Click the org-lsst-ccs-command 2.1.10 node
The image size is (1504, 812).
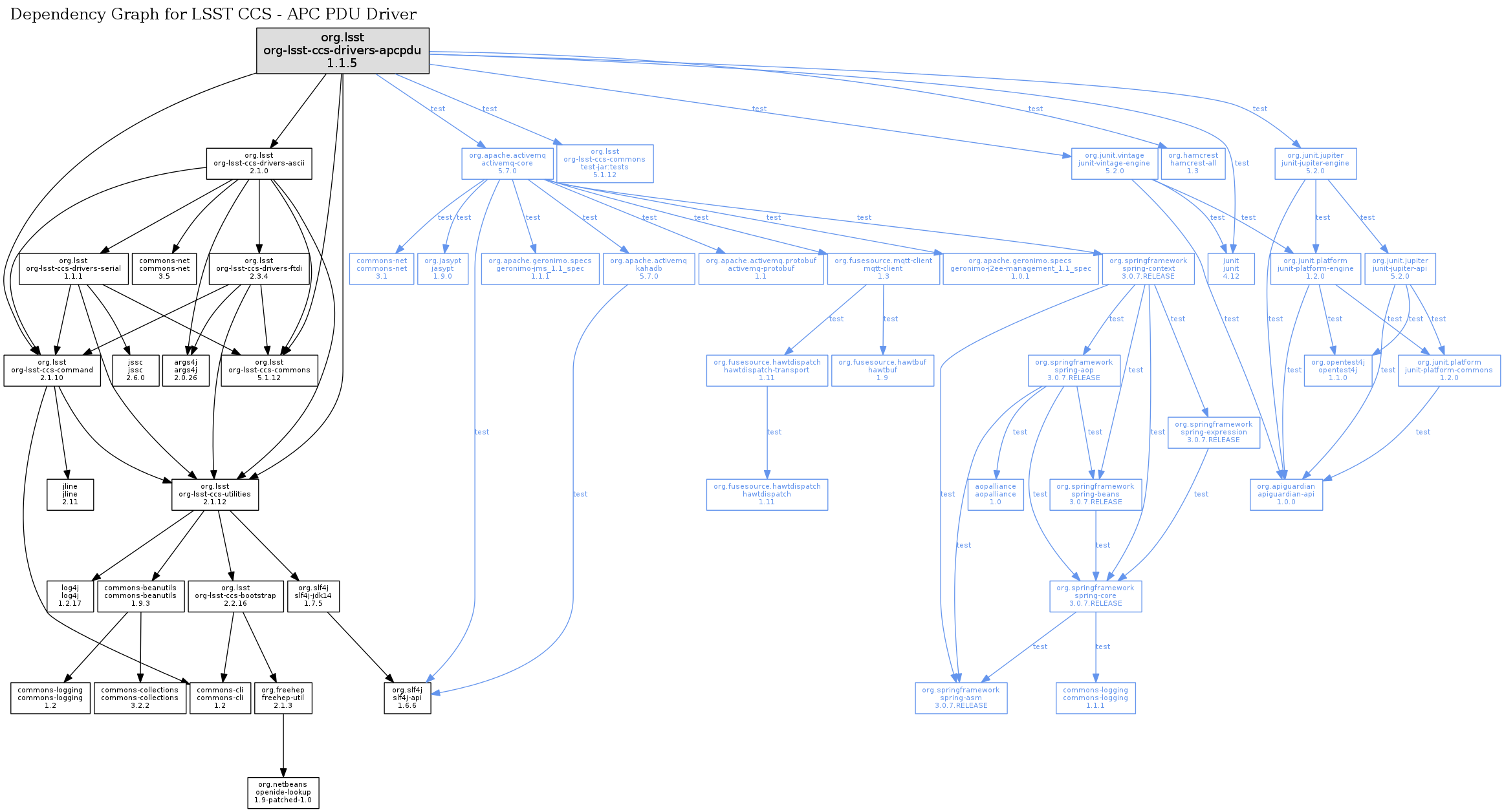(52, 370)
